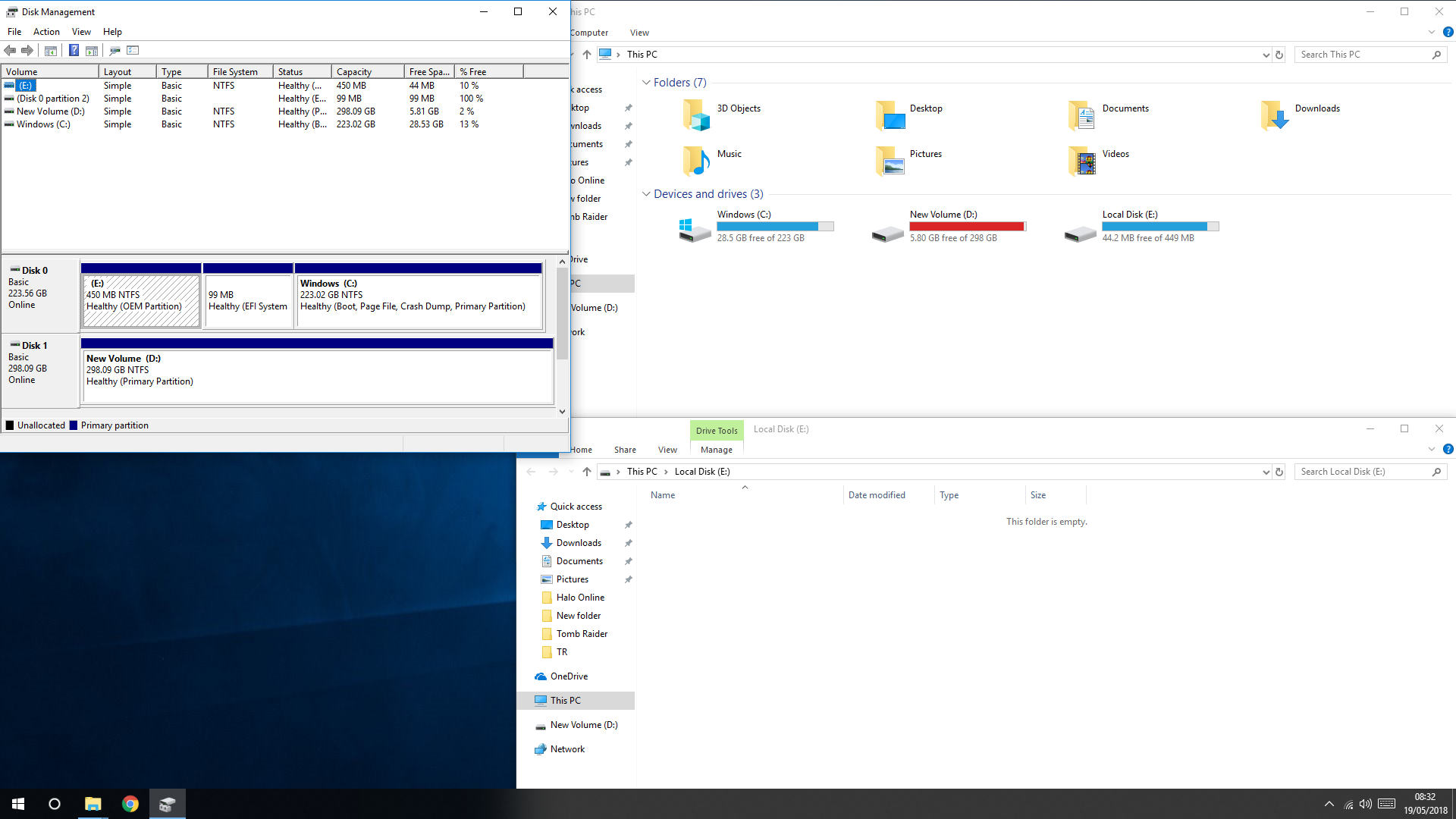Switch to the Manage ribbon tab
The image size is (1456, 819).
(x=716, y=450)
